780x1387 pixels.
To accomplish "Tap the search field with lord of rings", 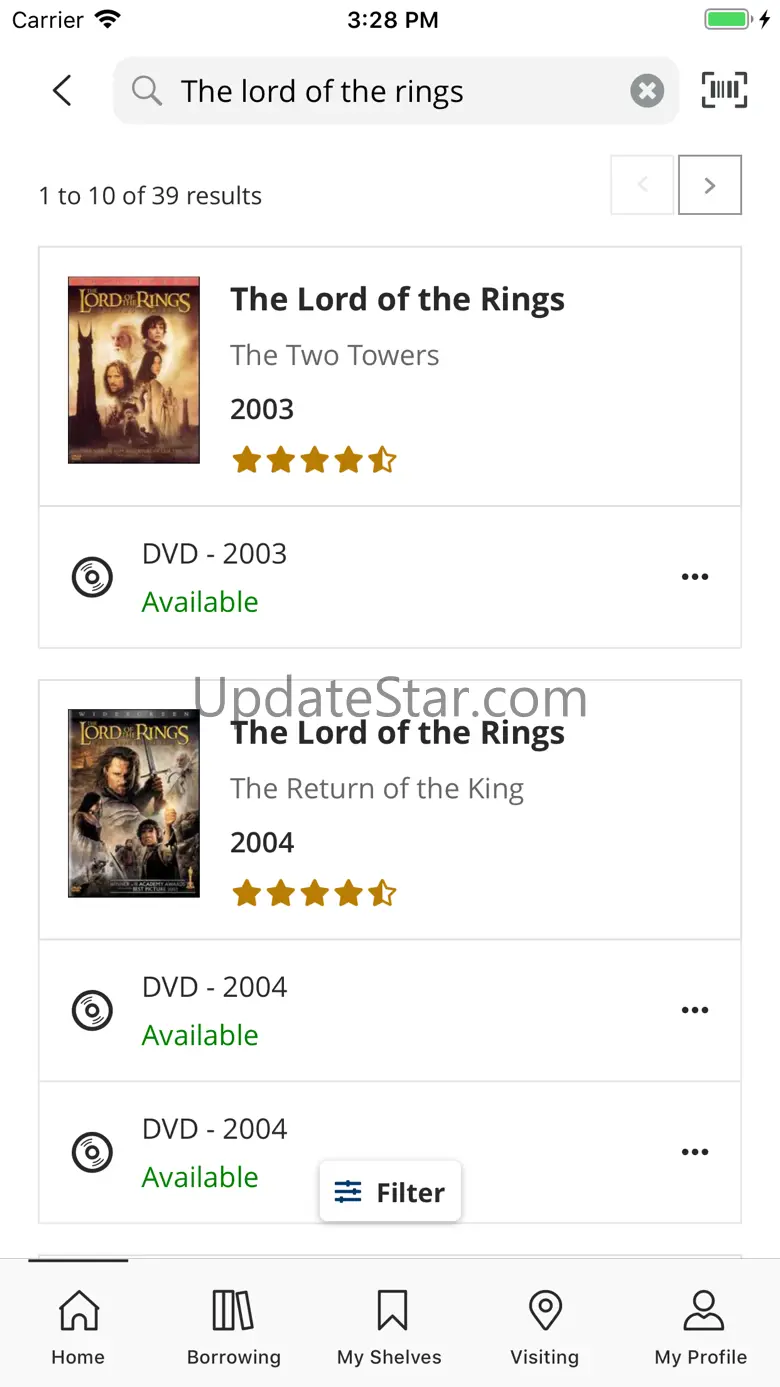I will tap(396, 91).
